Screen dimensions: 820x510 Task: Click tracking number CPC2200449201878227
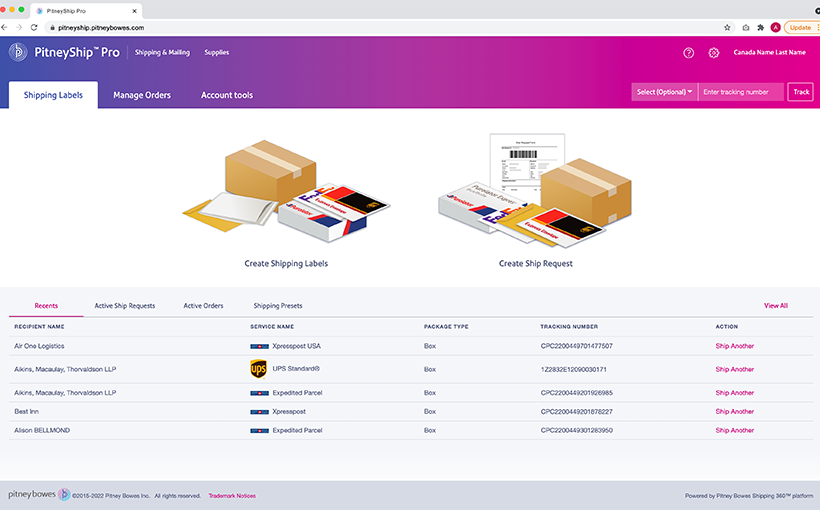tap(576, 412)
